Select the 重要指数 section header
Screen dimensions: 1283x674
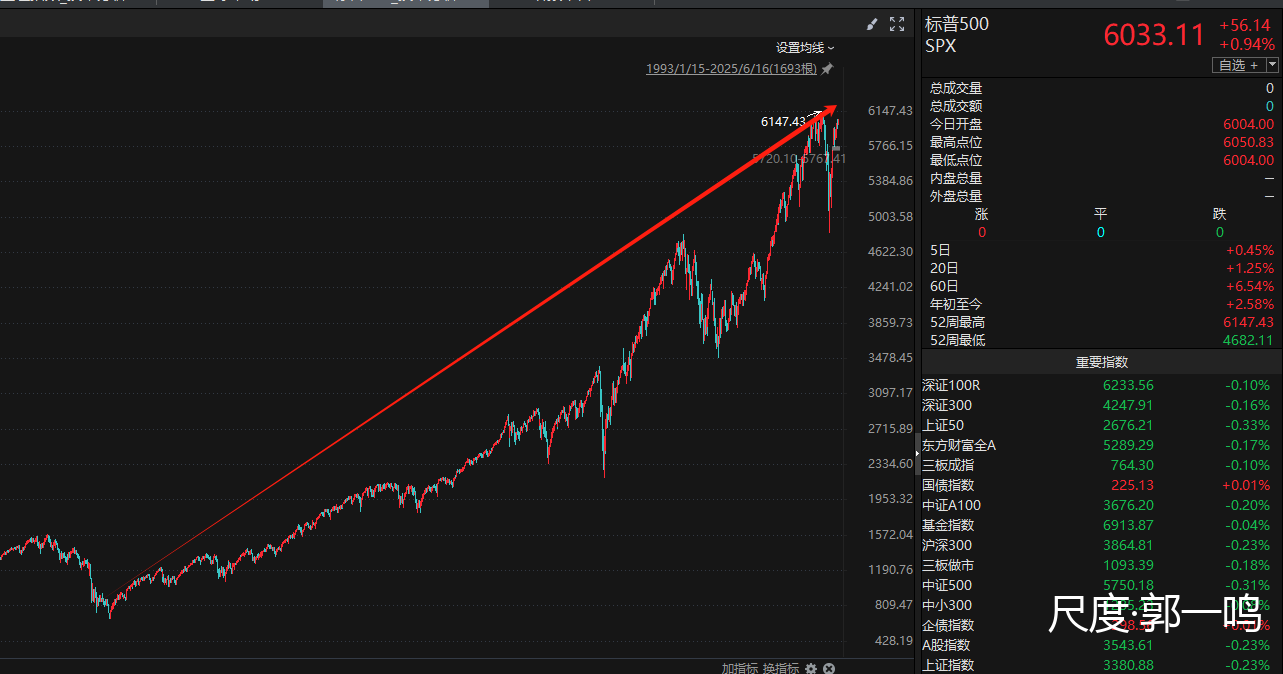[x=1101, y=362]
